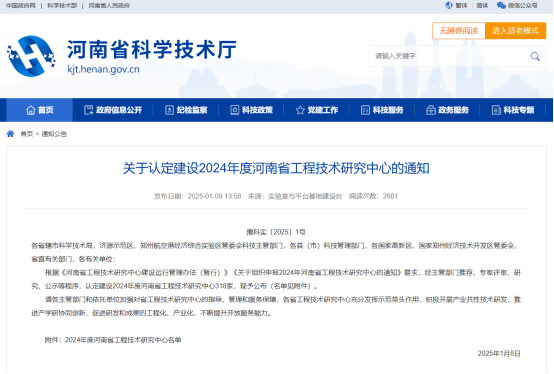Click the 纪检监察 icon in navigation
Screen dimensions: 554x374
(x=170, y=110)
